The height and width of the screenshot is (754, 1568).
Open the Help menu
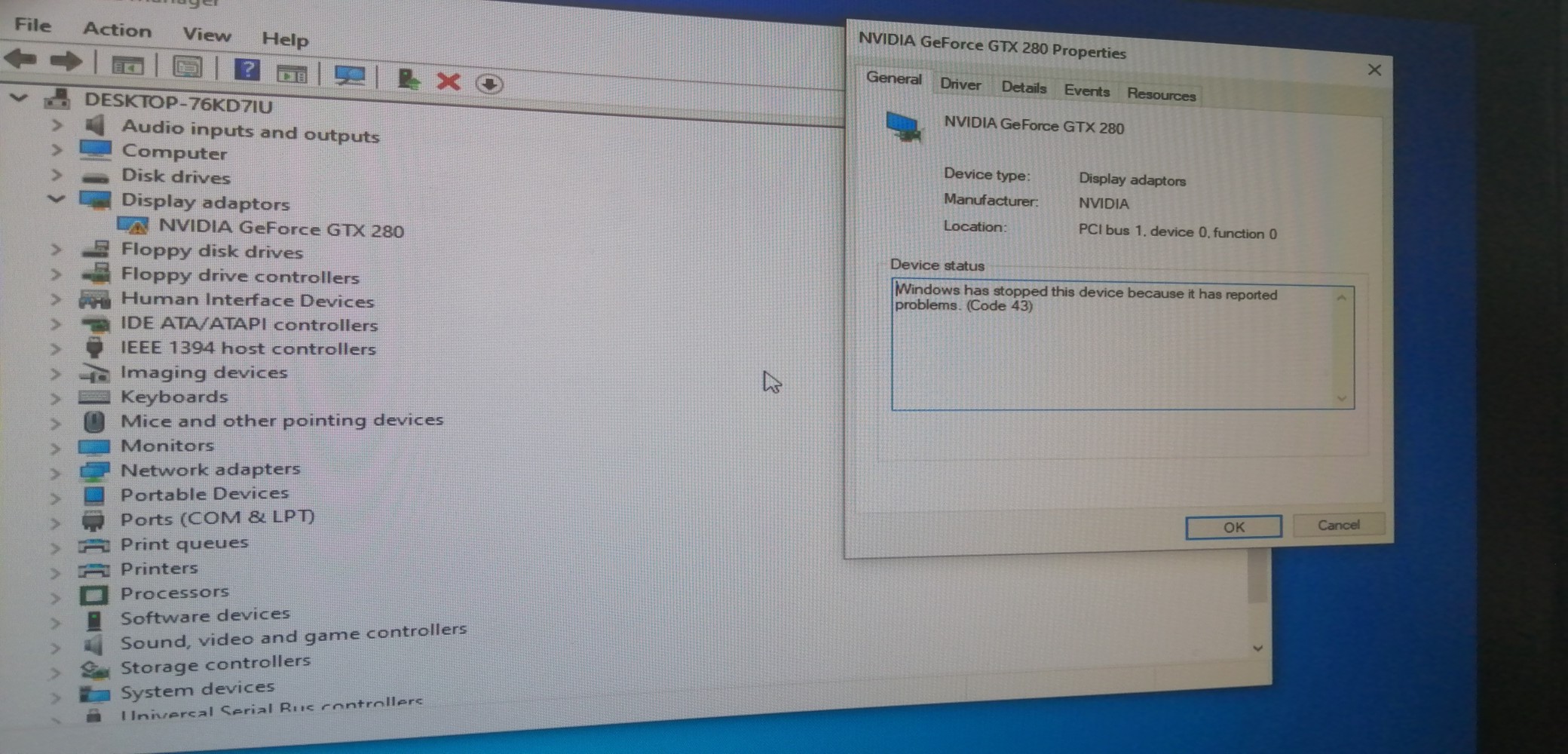(285, 38)
